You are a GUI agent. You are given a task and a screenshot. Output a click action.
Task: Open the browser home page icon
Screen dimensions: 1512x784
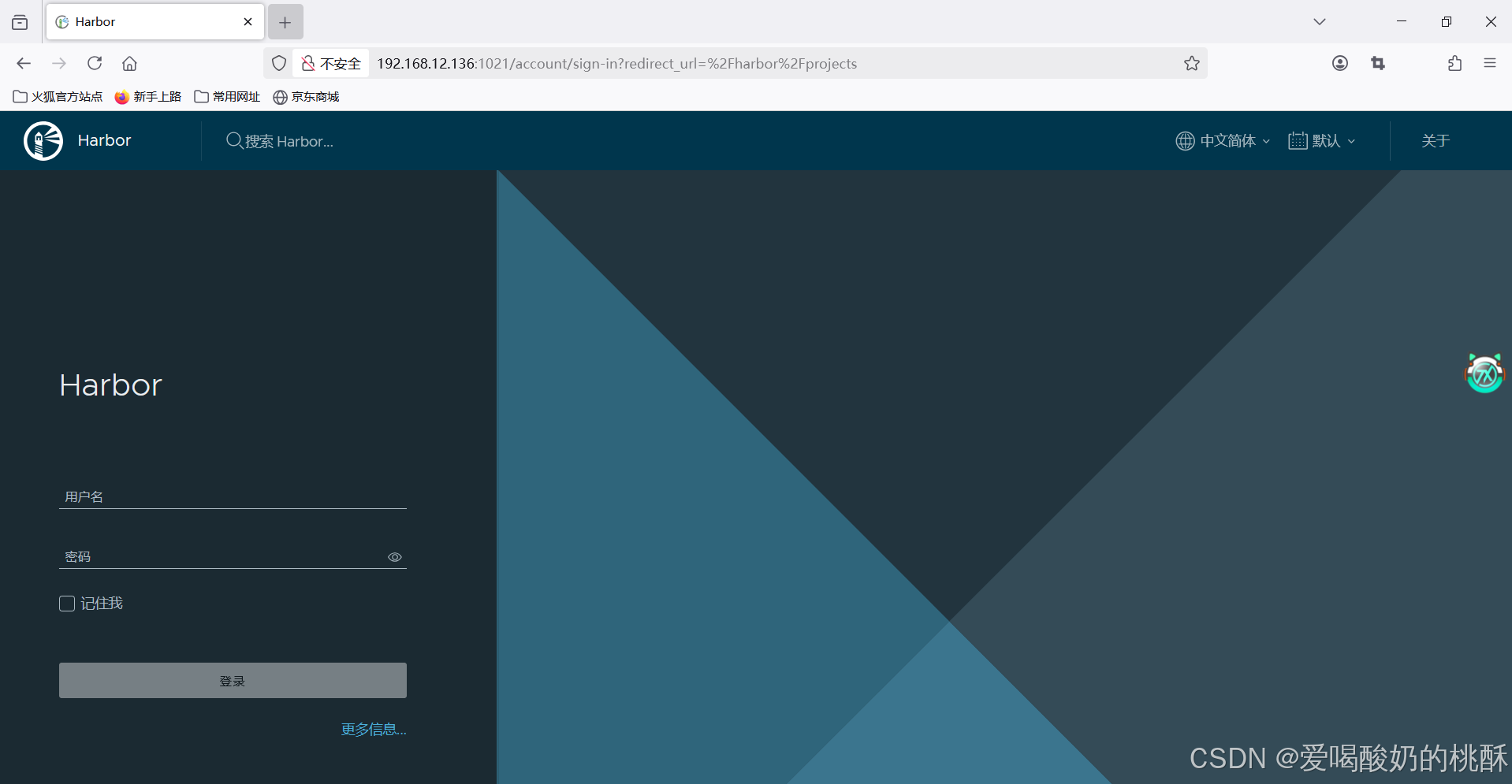[x=130, y=63]
